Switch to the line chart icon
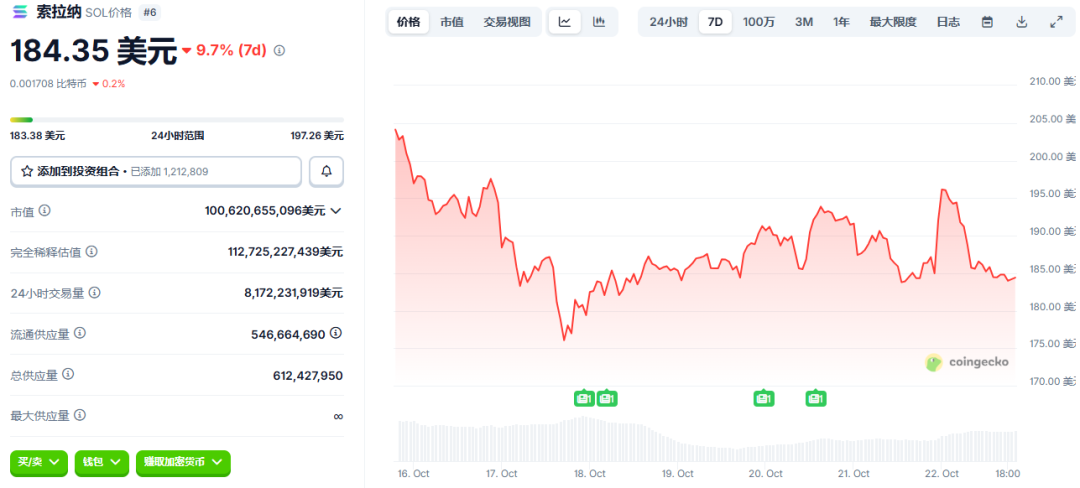The width and height of the screenshot is (1080, 488). [x=565, y=22]
